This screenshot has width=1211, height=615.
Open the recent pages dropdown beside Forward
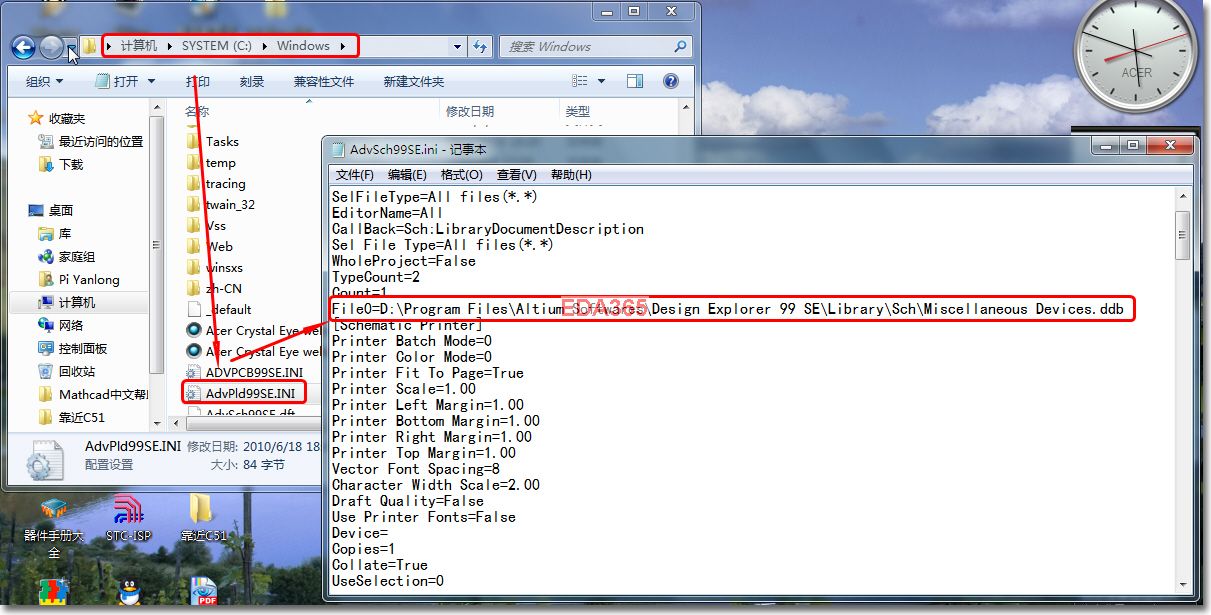pyautogui.click(x=71, y=47)
